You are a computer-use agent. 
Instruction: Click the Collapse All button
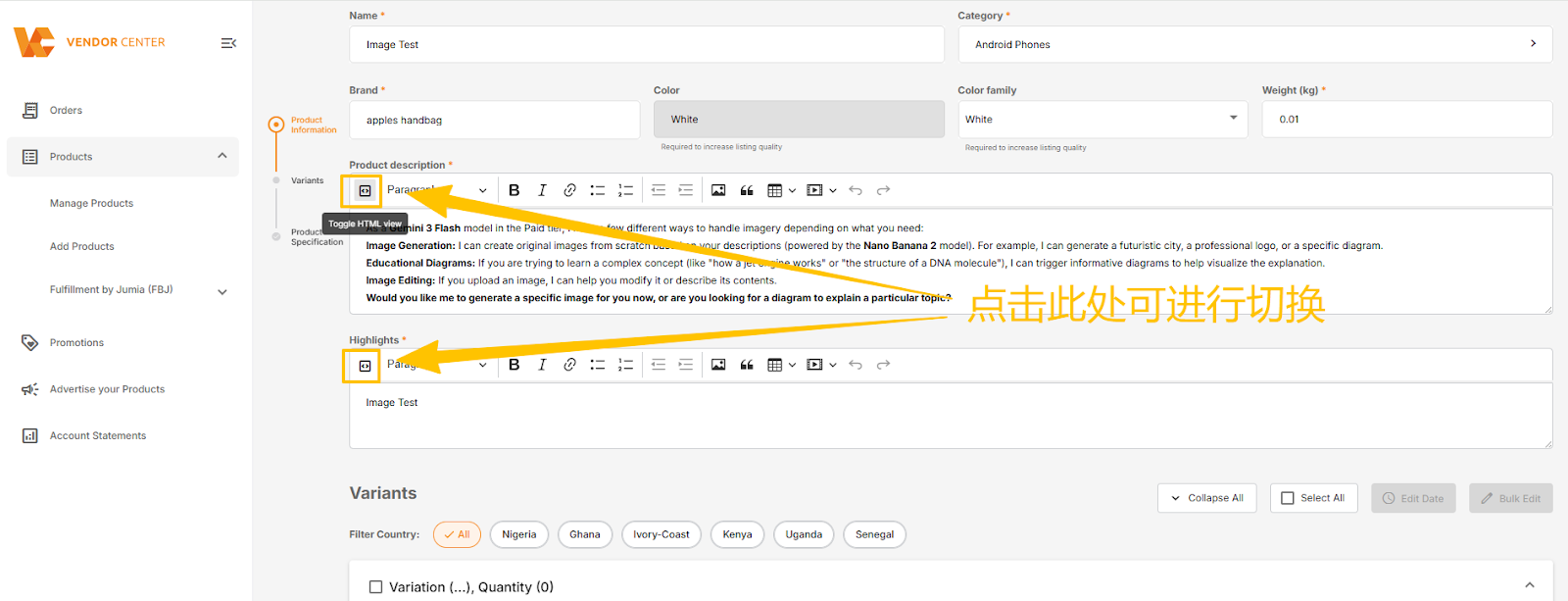click(1206, 498)
